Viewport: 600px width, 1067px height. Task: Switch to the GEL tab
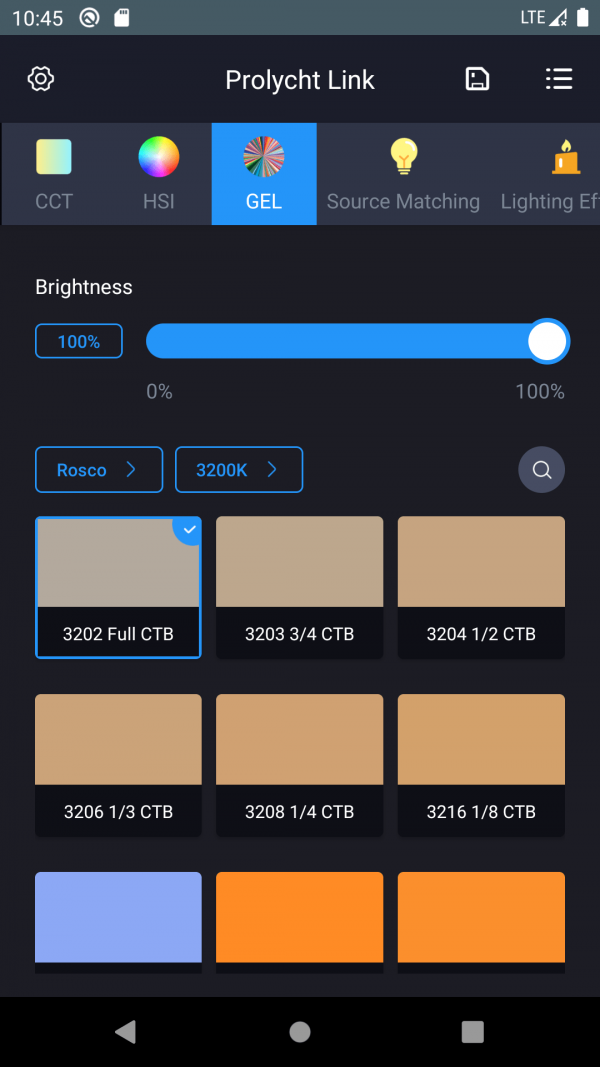(x=264, y=174)
